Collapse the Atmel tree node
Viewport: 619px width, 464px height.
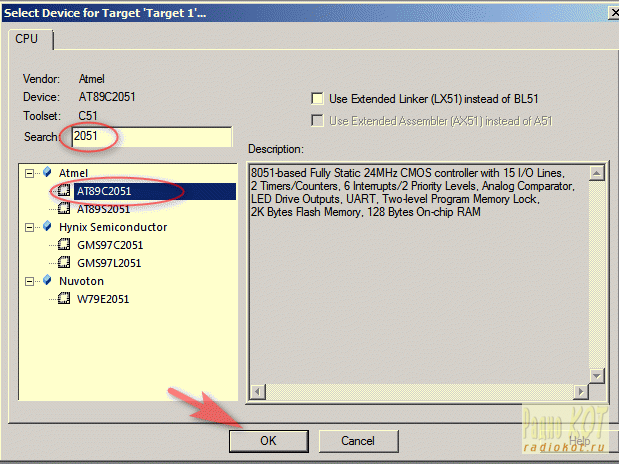pos(29,173)
